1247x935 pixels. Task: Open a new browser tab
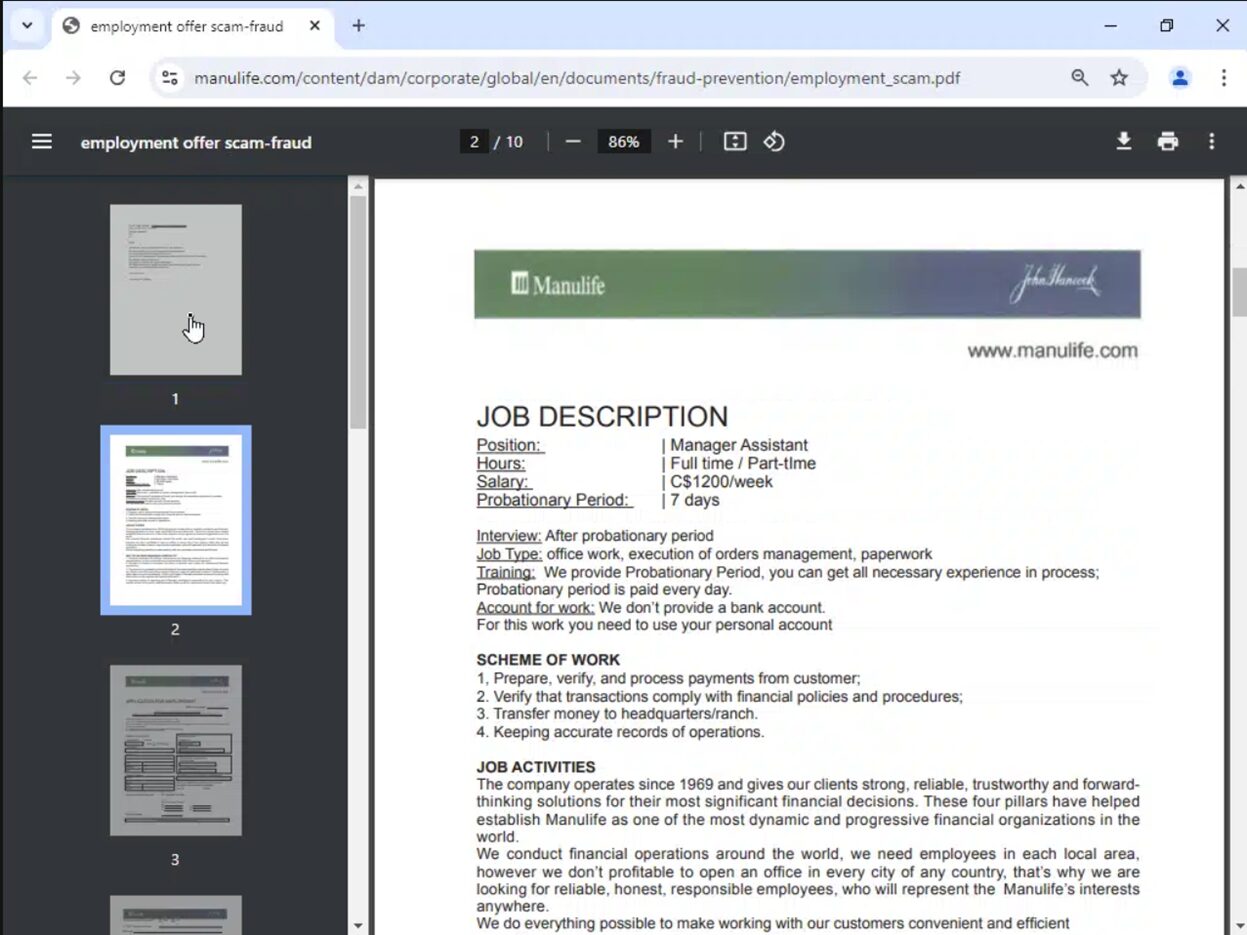[358, 26]
